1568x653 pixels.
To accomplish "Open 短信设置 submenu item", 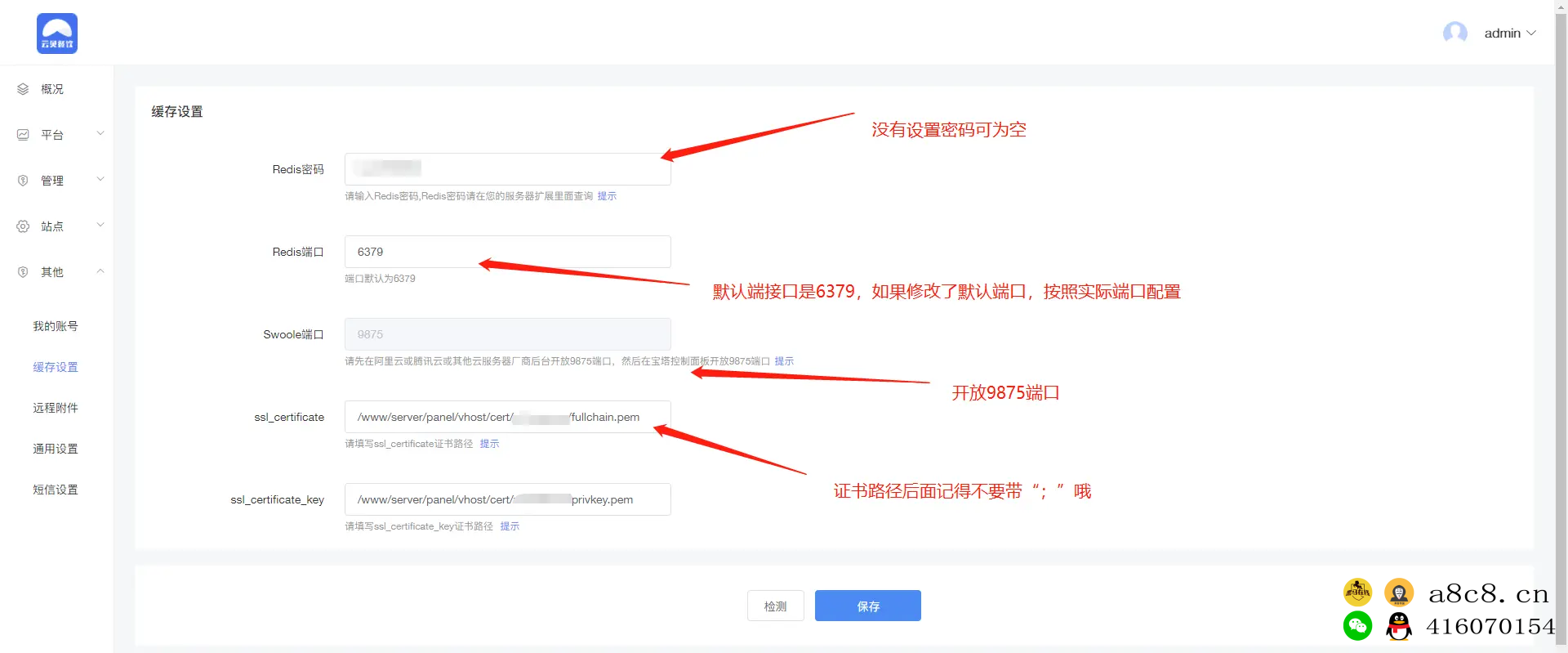I will pos(56,490).
